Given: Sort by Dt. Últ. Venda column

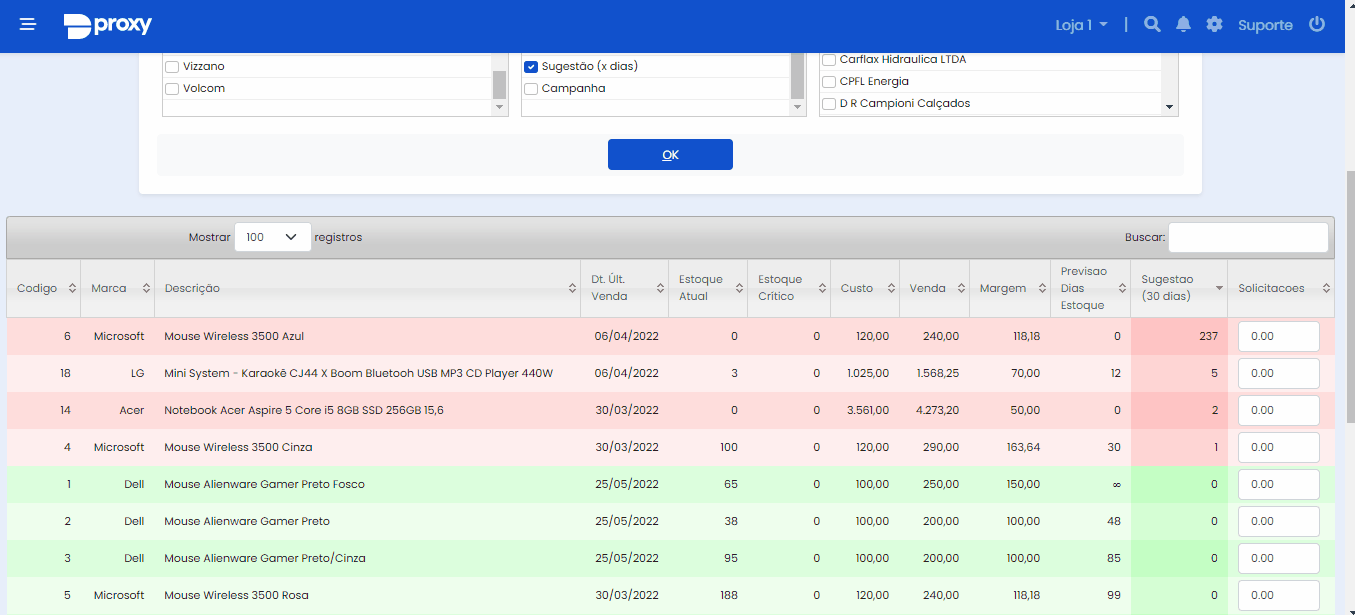Looking at the screenshot, I should [x=624, y=288].
